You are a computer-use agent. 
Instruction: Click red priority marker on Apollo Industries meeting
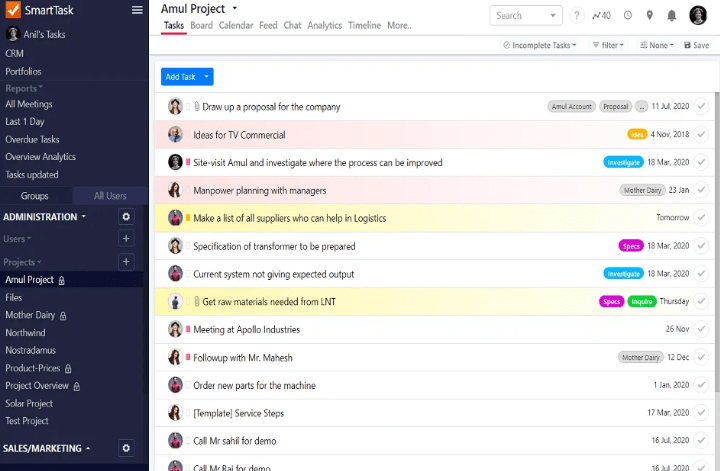188,329
